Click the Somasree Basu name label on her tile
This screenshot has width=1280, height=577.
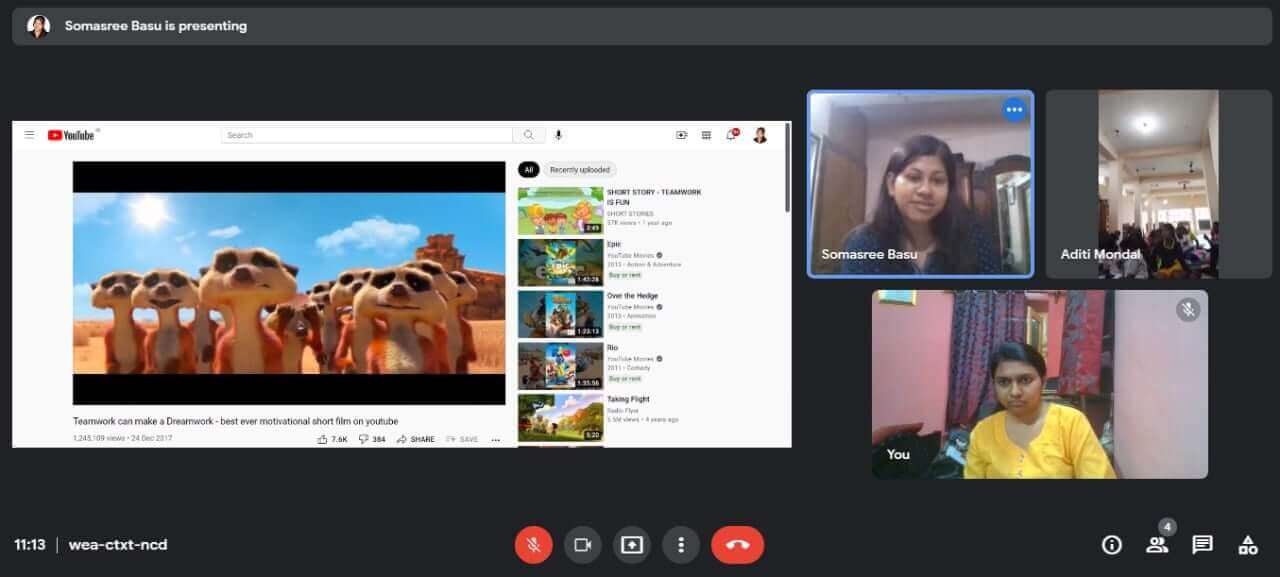(869, 254)
